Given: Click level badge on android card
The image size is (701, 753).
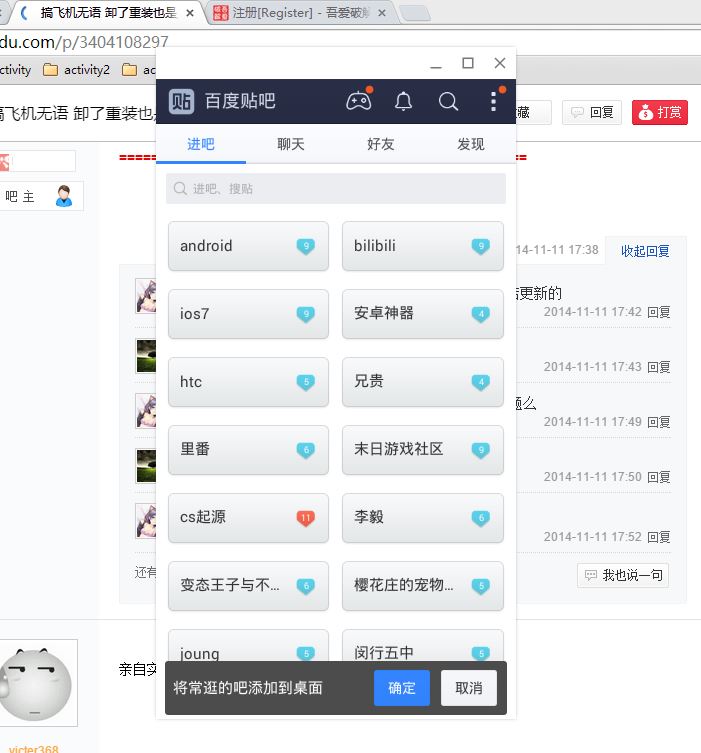Looking at the screenshot, I should point(305,246).
